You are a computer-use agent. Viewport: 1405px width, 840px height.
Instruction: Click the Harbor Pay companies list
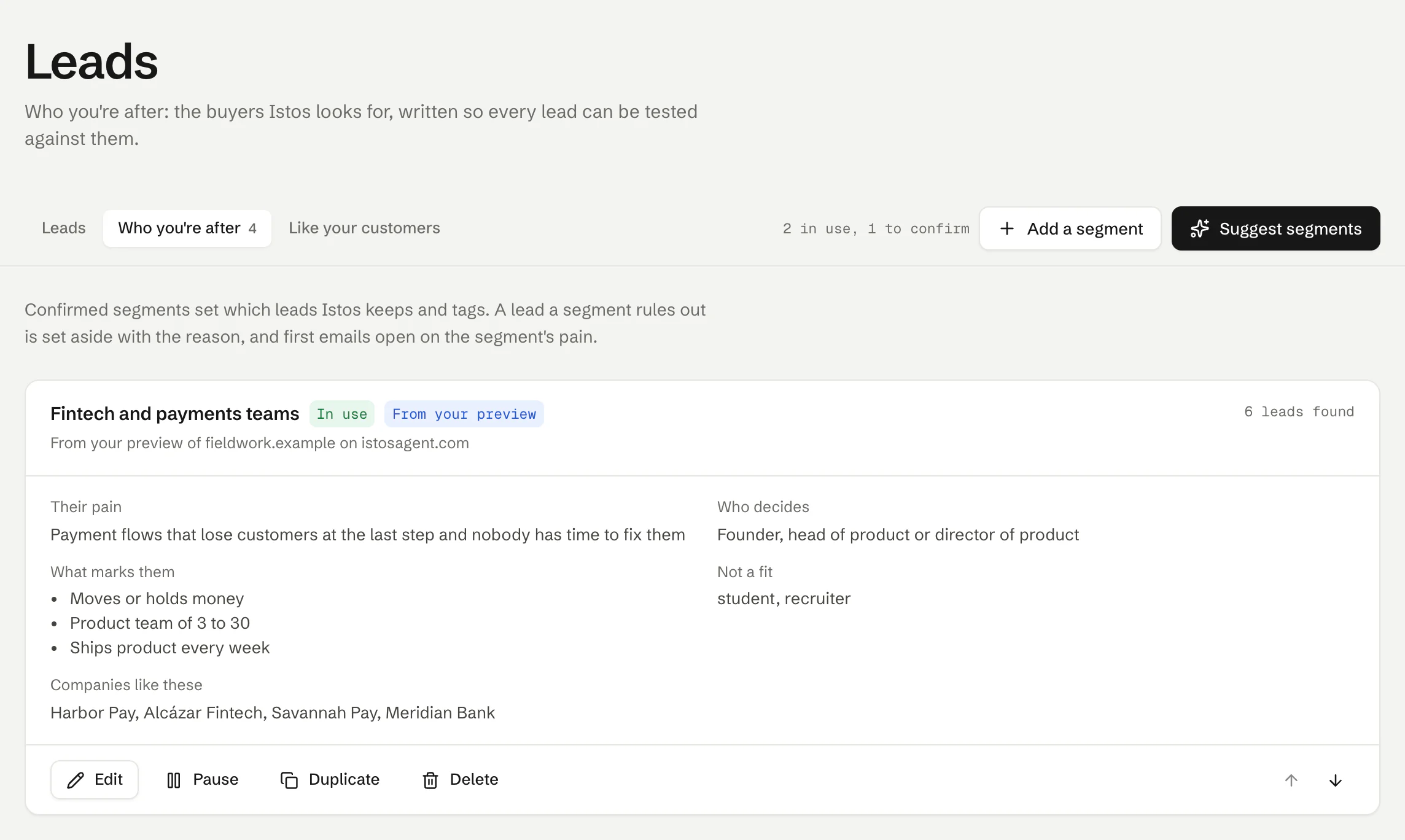pos(273,713)
